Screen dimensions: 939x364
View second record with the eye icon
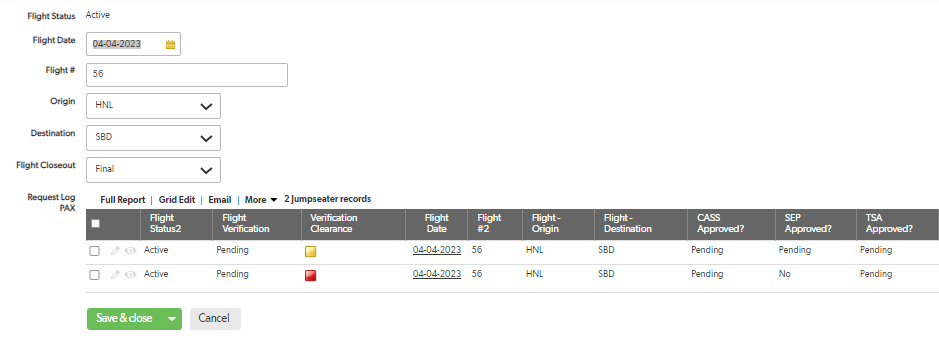tap(130, 275)
